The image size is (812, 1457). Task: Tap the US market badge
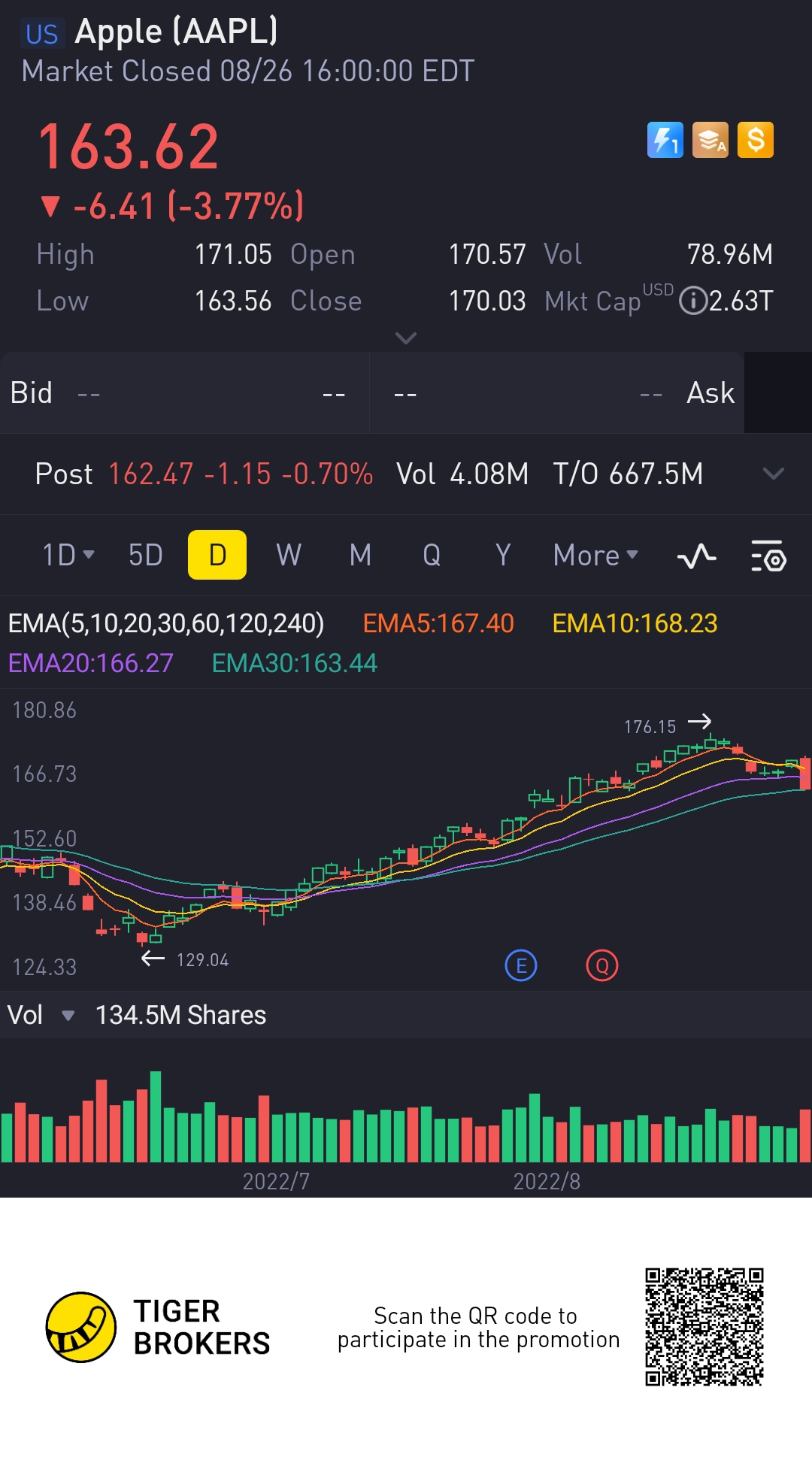[x=42, y=34]
